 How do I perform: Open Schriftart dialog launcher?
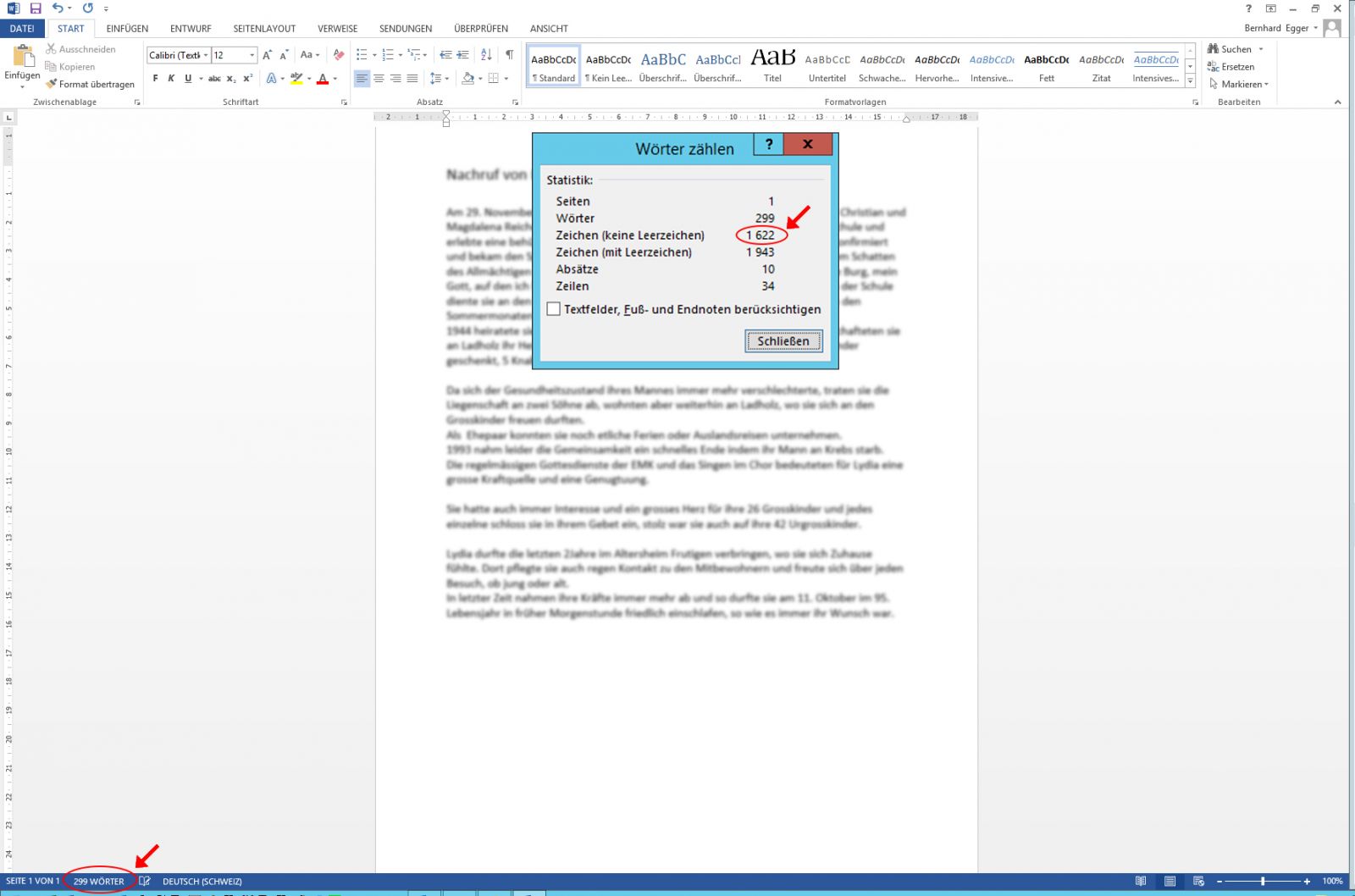(x=344, y=102)
